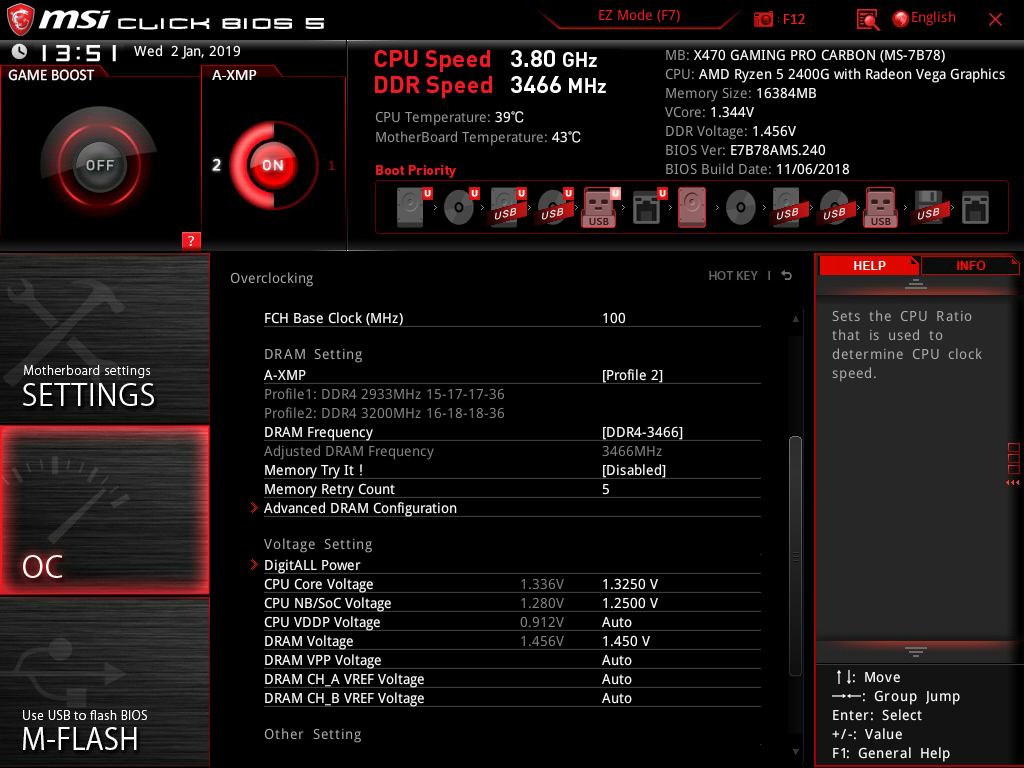Select the legacy USB key boot icon
The width and height of the screenshot is (1024, 768).
point(881,208)
